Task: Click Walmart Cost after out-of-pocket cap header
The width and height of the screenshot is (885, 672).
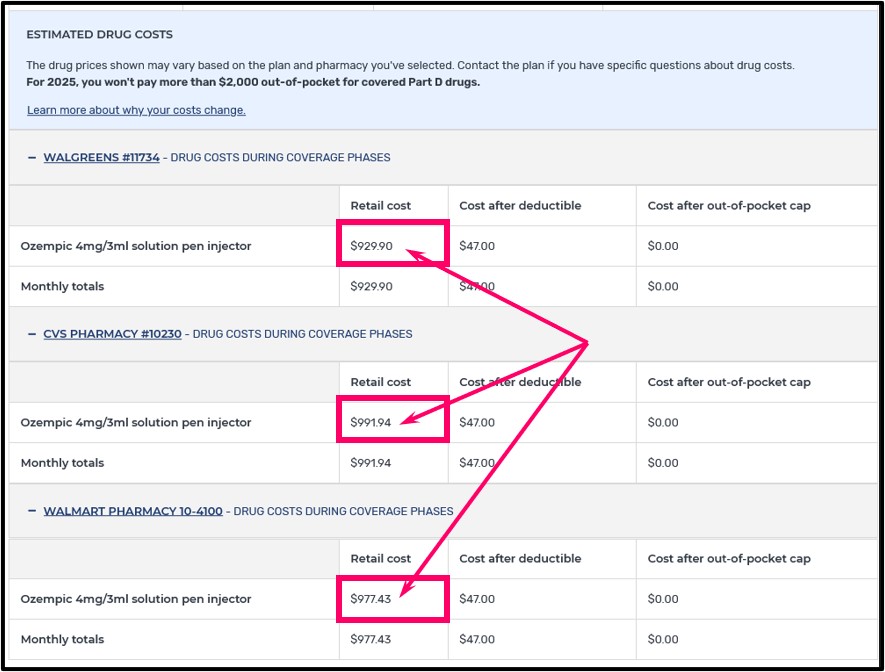Action: click(729, 559)
